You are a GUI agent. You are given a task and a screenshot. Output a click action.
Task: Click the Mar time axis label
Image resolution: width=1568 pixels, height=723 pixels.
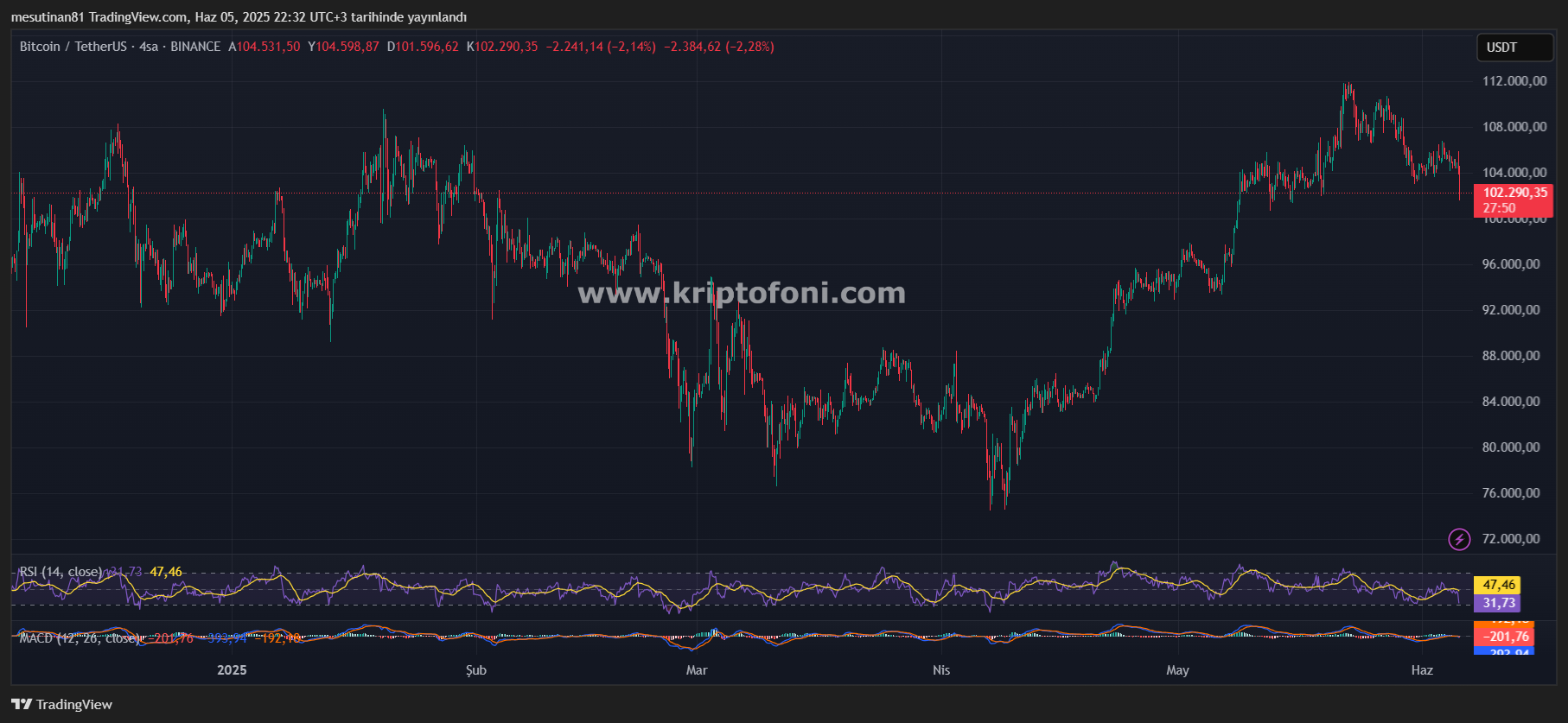point(697,670)
